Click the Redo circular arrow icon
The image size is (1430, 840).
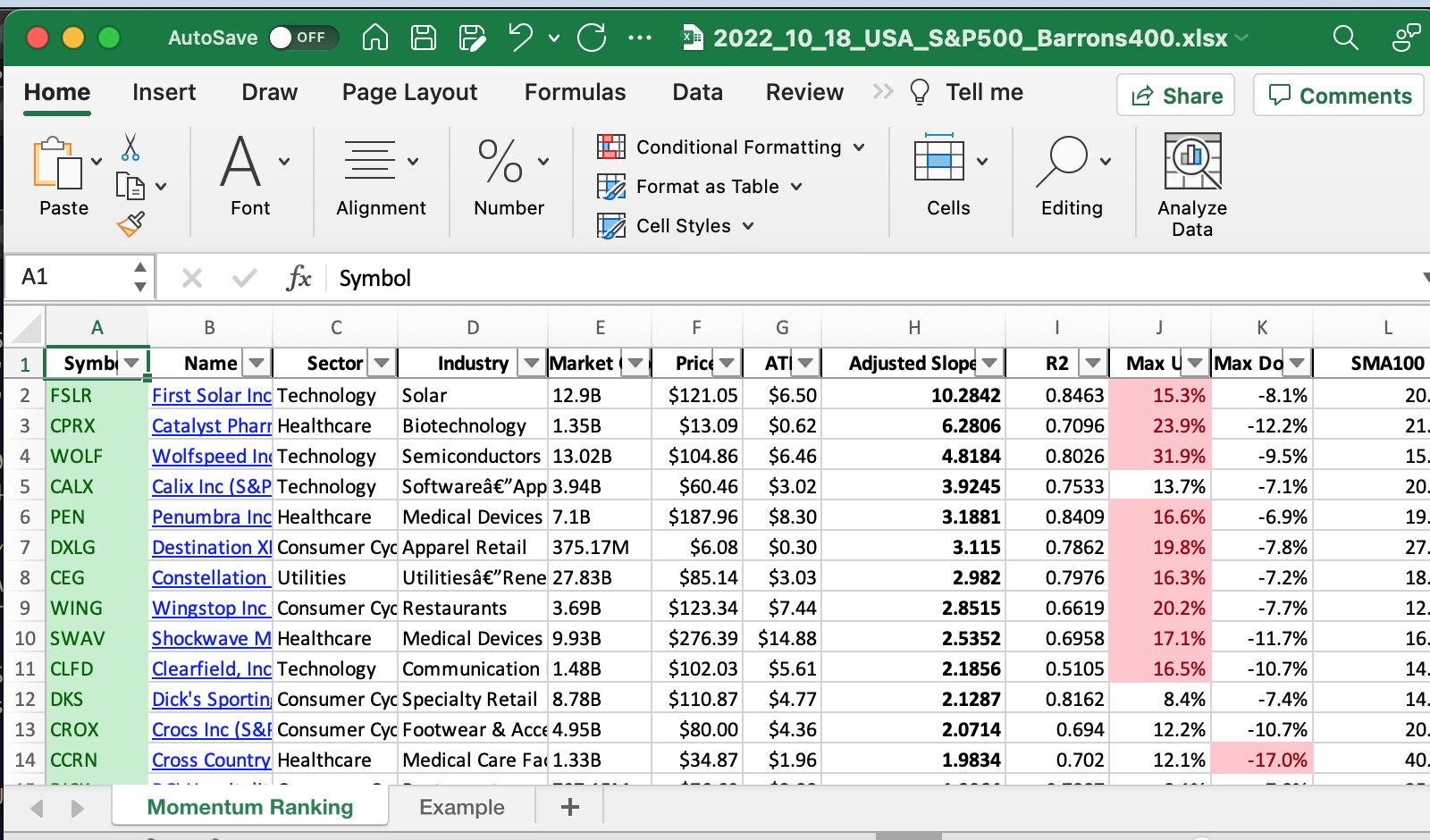[x=592, y=38]
